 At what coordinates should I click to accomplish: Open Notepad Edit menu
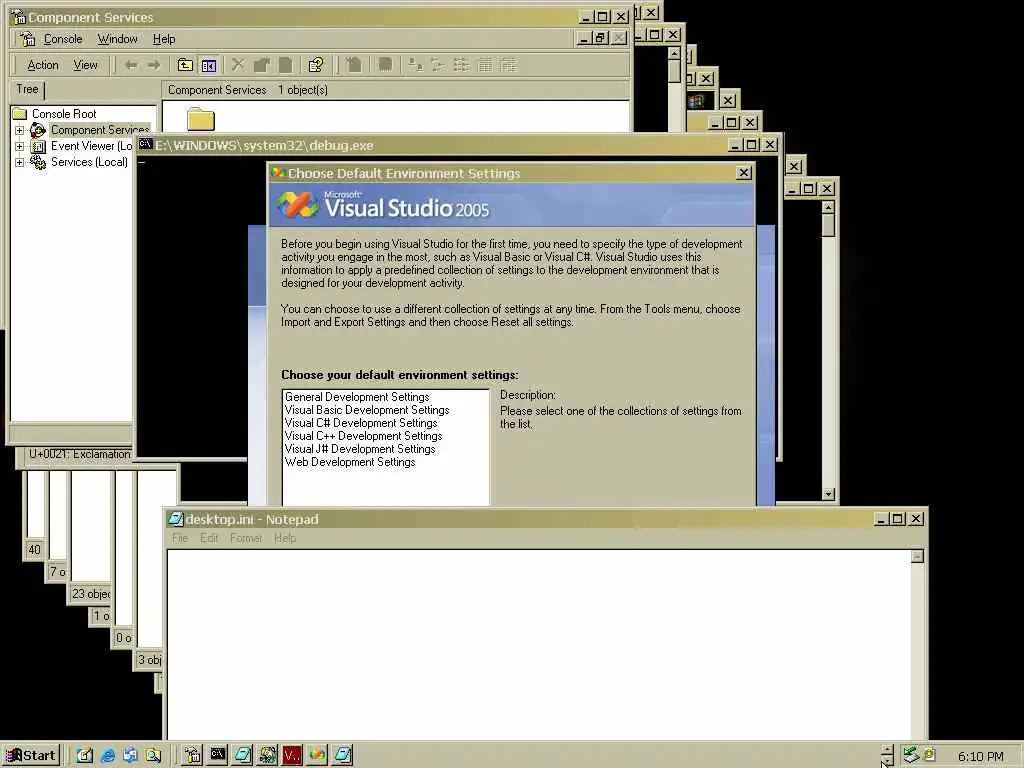tap(209, 538)
